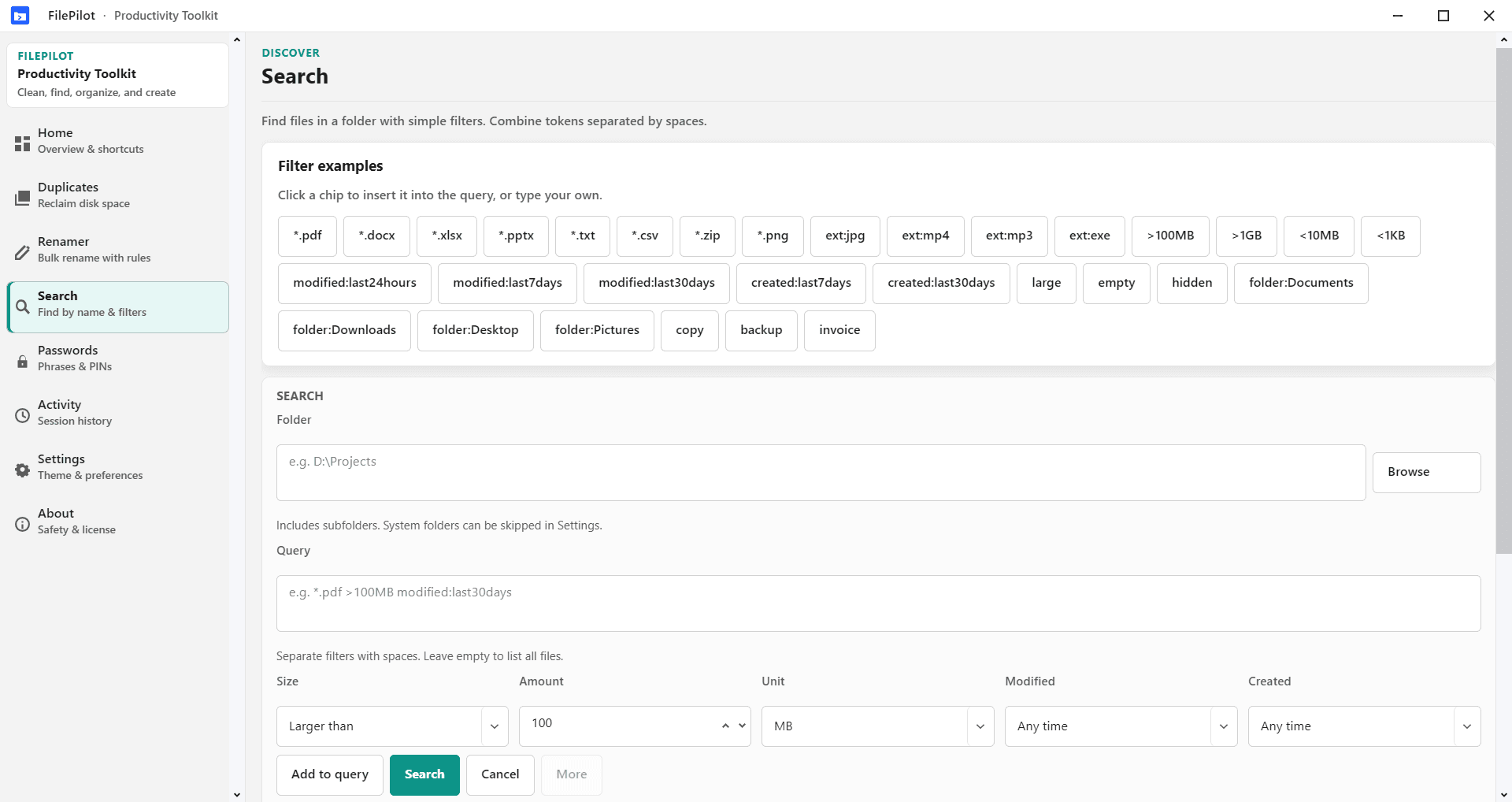Screen dimensions: 1512x802
Task: Insert folder:Downloads chip
Action: (344, 330)
